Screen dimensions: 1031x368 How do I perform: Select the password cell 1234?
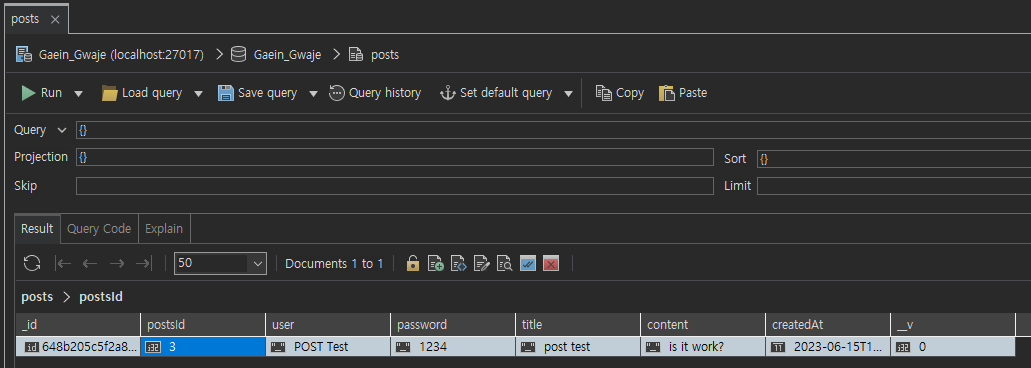pos(452,346)
